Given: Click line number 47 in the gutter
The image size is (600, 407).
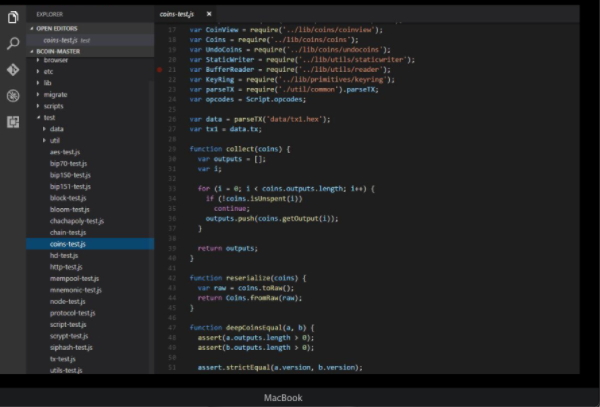Looking at the screenshot, I should 172,328.
